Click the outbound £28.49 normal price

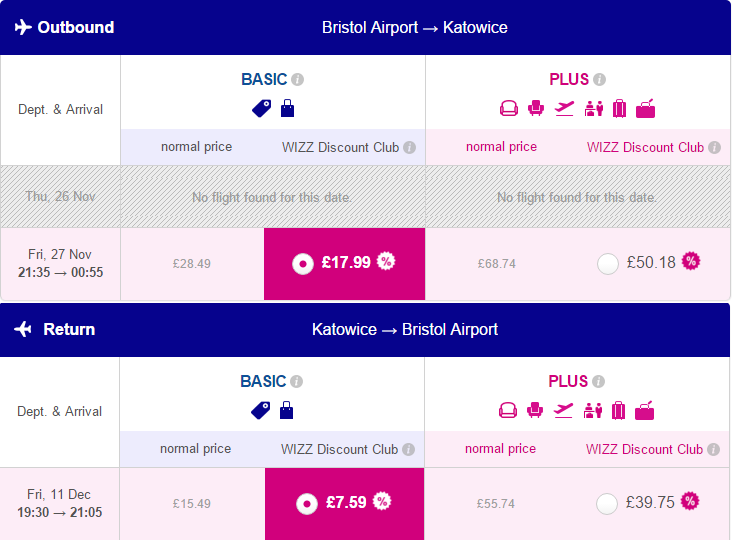click(x=192, y=264)
